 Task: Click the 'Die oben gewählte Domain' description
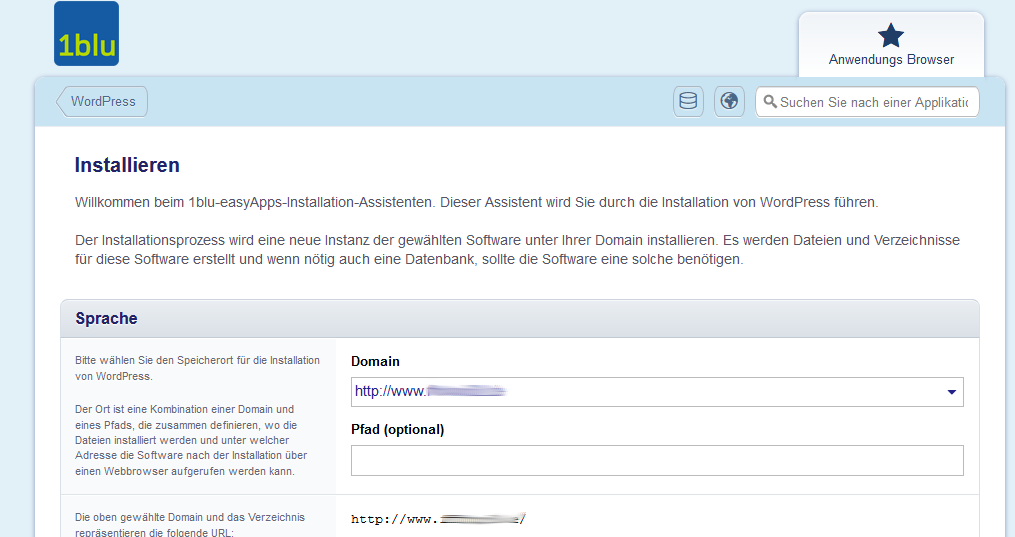190,525
